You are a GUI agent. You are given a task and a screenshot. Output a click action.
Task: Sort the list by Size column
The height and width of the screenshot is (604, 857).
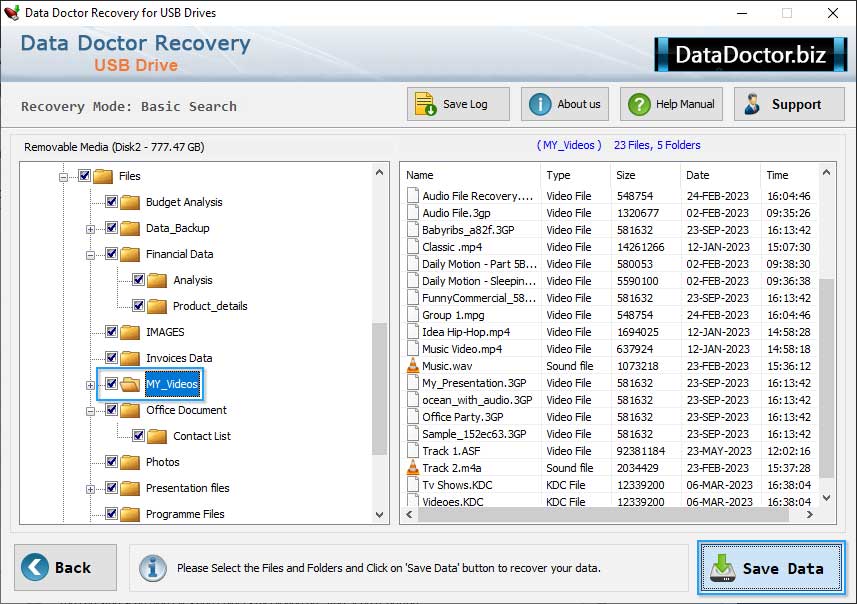click(646, 175)
